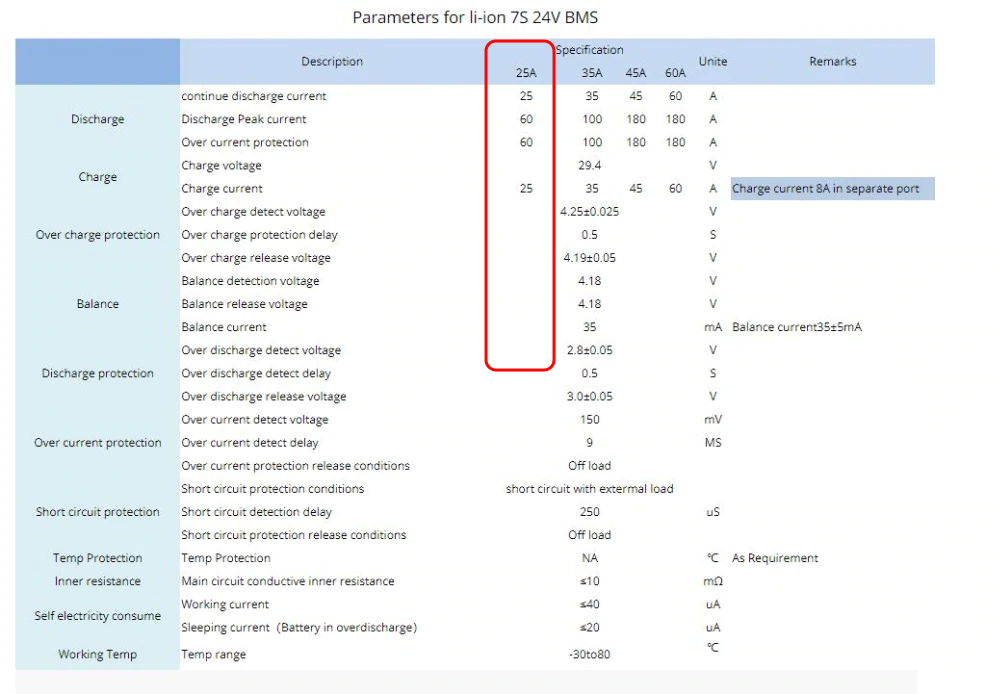
Task: Click 'Over charge protection delay' description
Action: tap(260, 235)
